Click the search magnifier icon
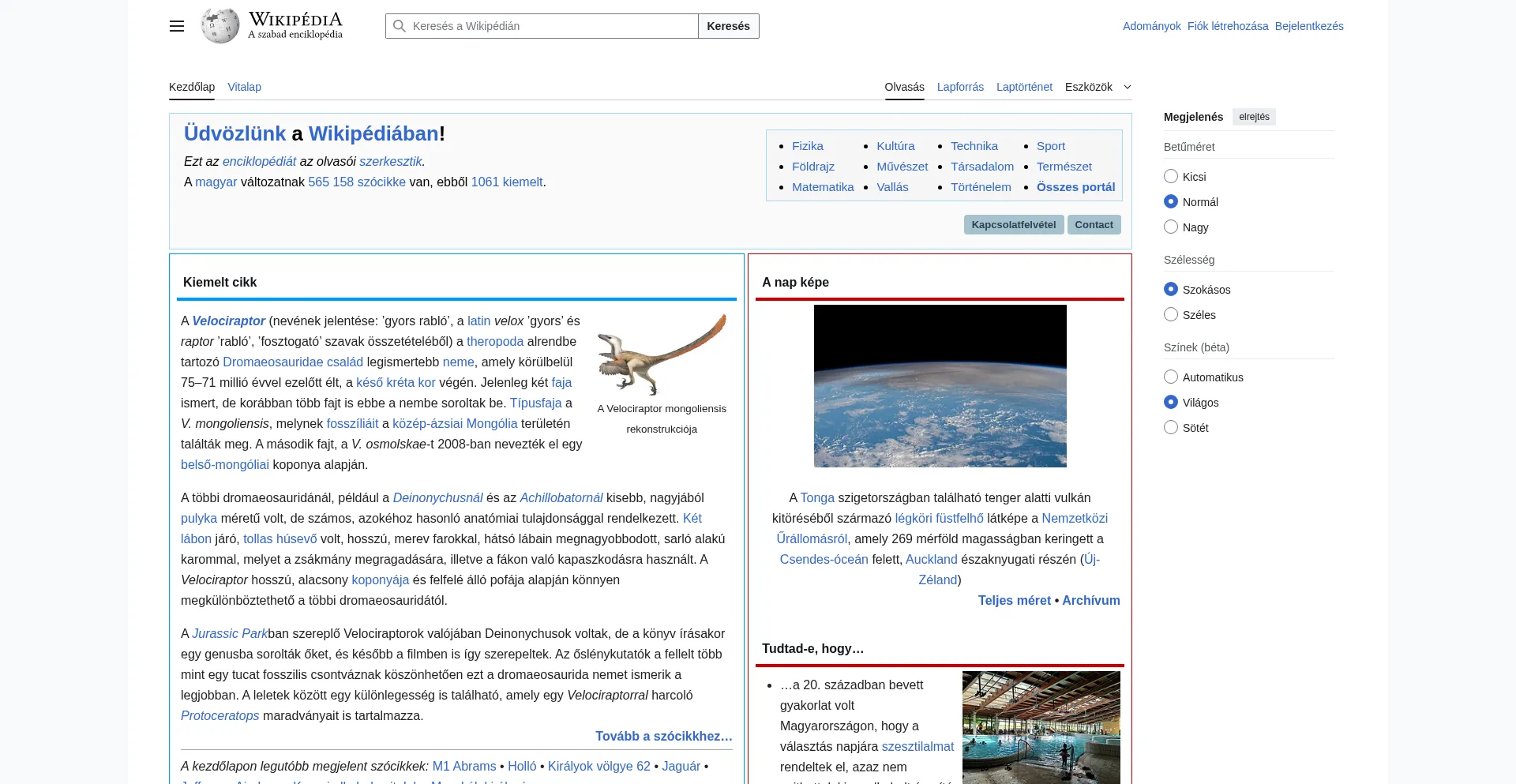Image resolution: width=1516 pixels, height=784 pixels. [x=400, y=26]
